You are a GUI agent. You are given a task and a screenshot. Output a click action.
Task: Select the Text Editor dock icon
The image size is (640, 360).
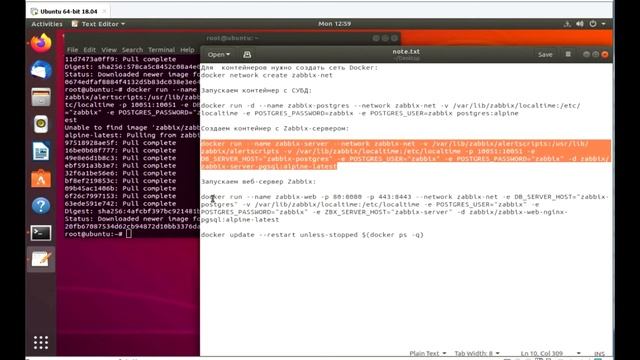pos(41,260)
